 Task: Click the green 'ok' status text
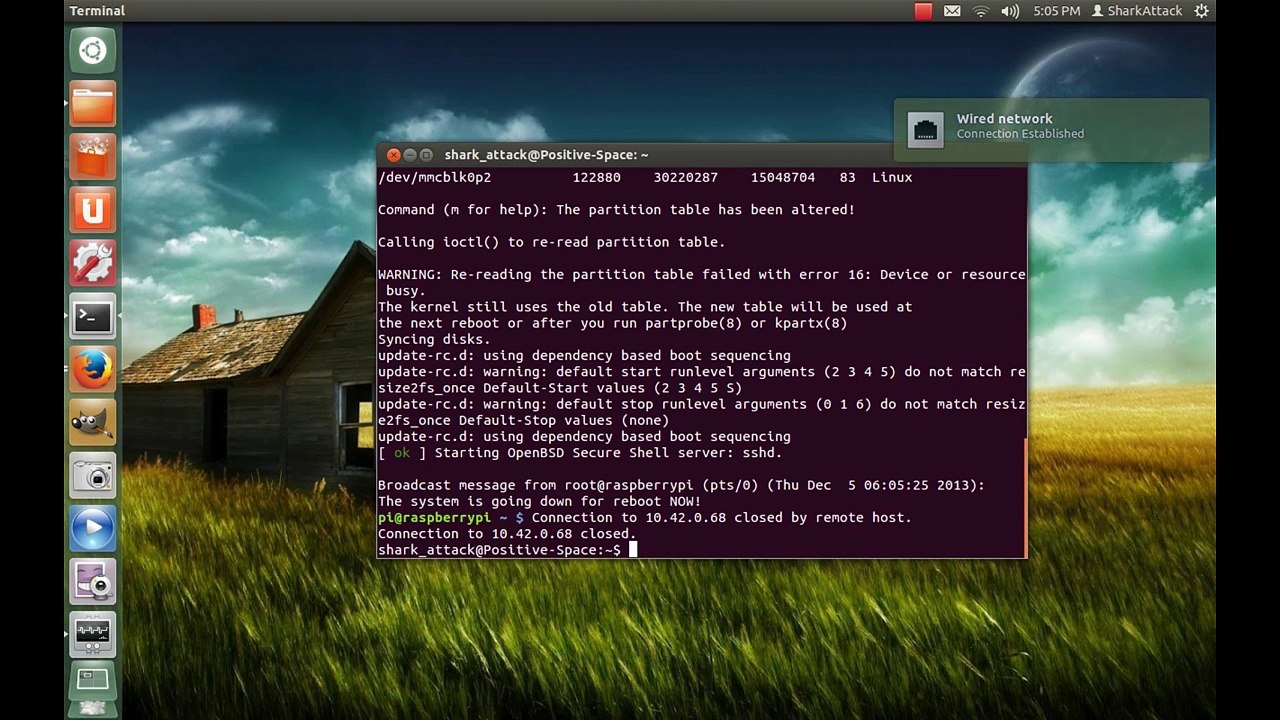402,453
